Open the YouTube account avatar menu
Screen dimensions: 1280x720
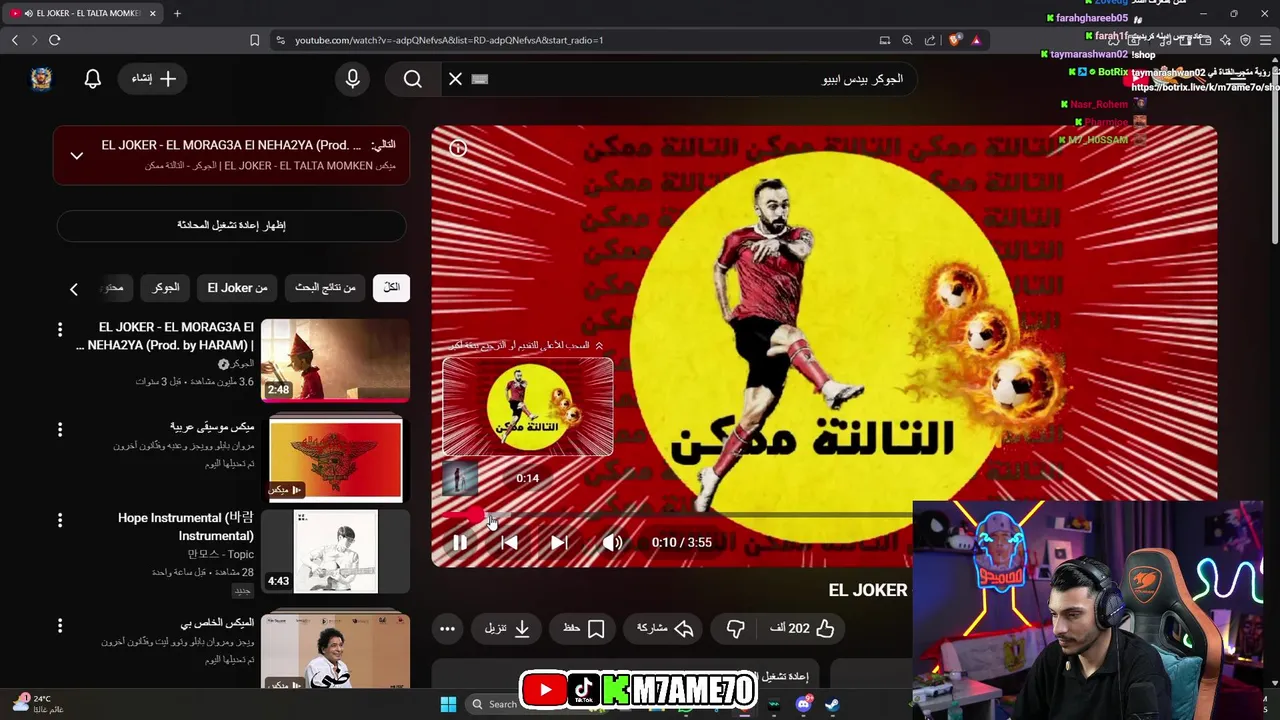[41, 79]
